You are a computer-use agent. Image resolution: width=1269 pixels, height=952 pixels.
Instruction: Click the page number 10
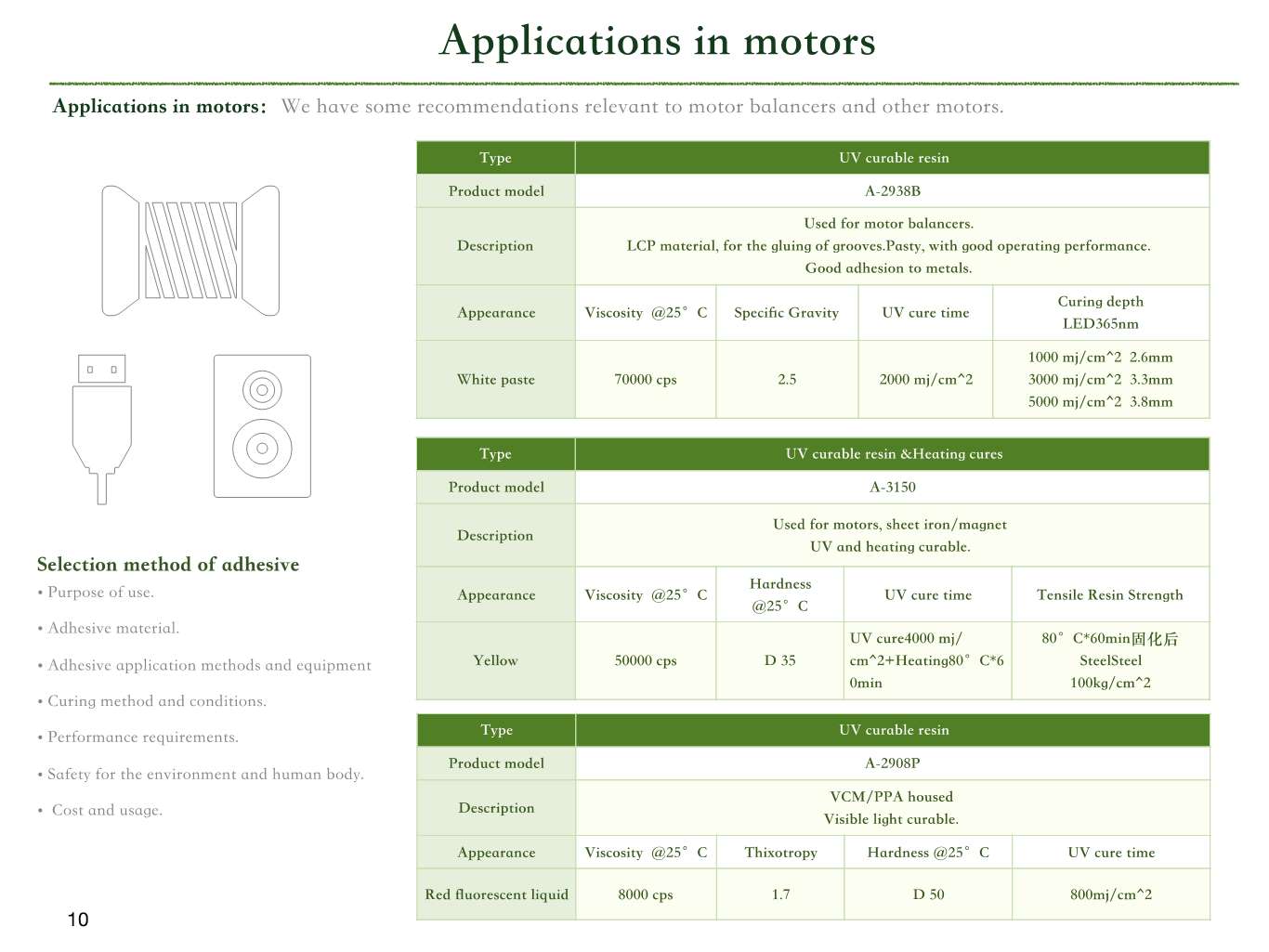(x=78, y=919)
